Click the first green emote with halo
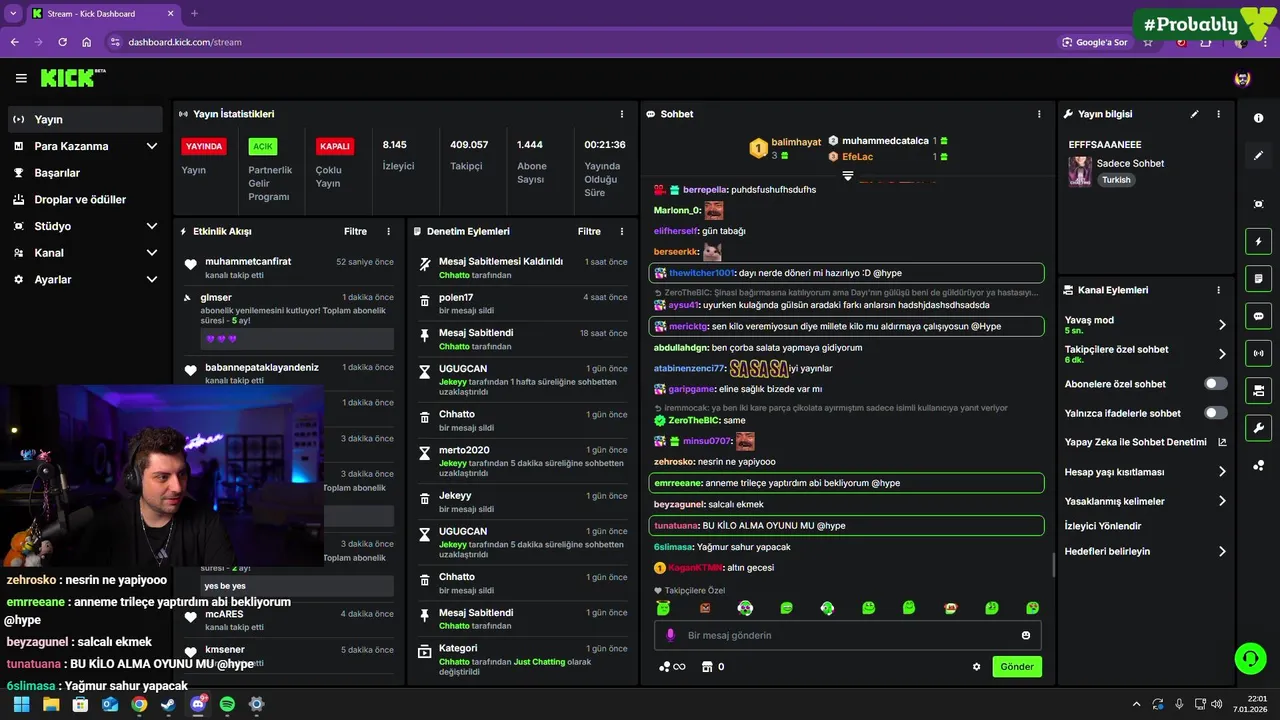 (x=663, y=608)
